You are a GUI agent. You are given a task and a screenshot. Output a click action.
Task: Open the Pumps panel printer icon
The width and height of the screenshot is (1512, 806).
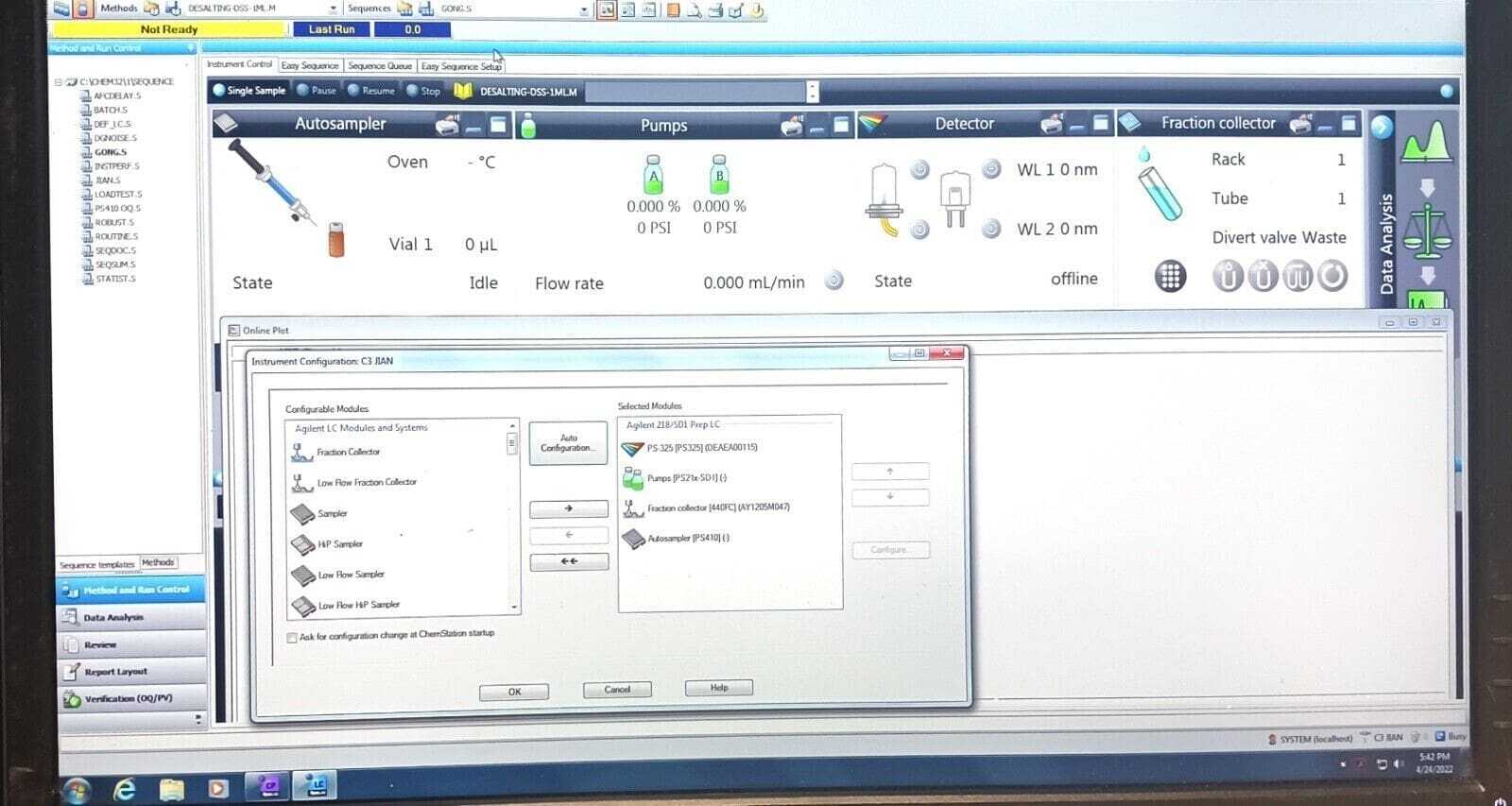coord(792,125)
